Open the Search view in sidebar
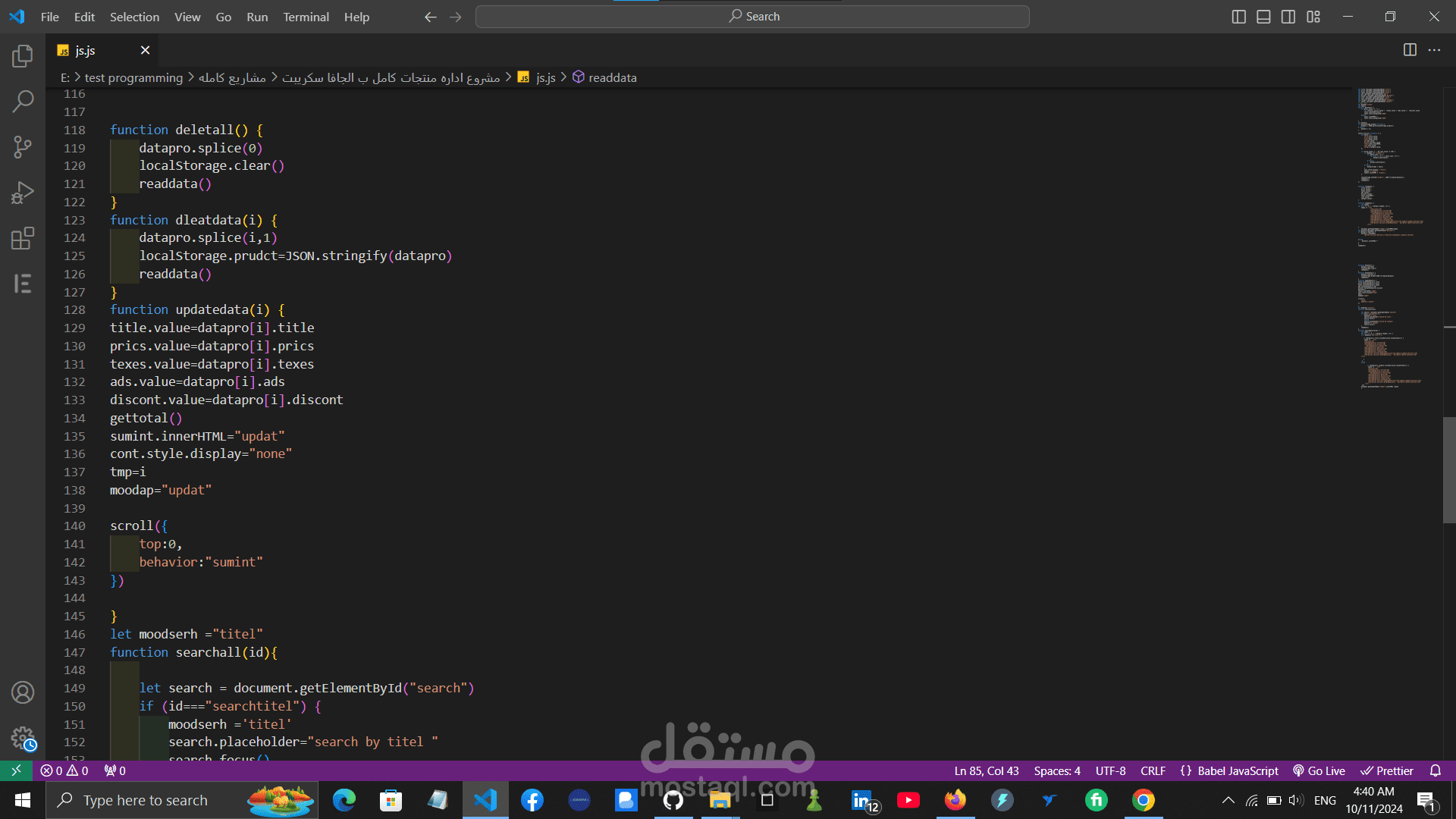 click(23, 101)
